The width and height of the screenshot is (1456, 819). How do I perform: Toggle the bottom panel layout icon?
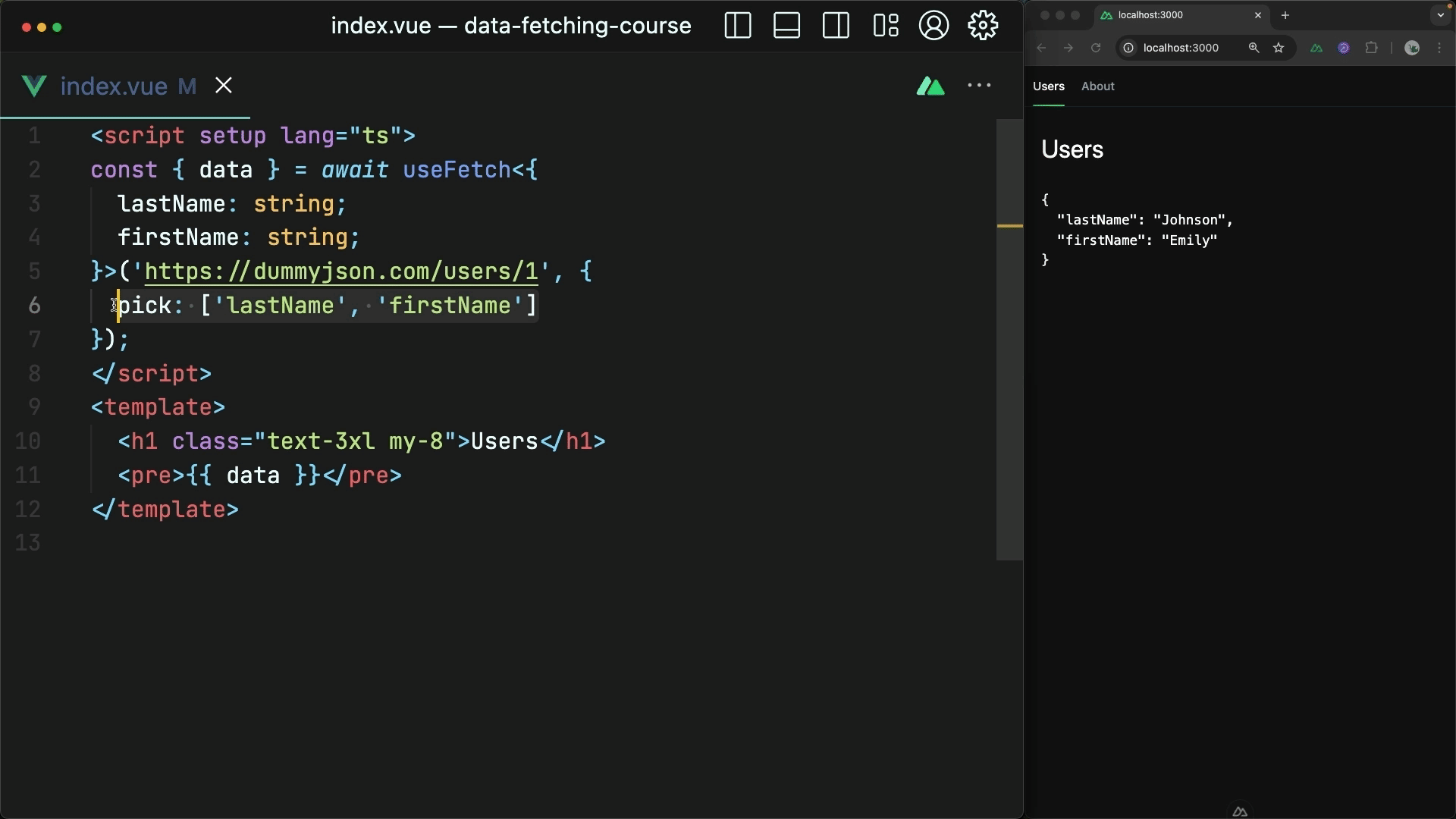(x=786, y=26)
